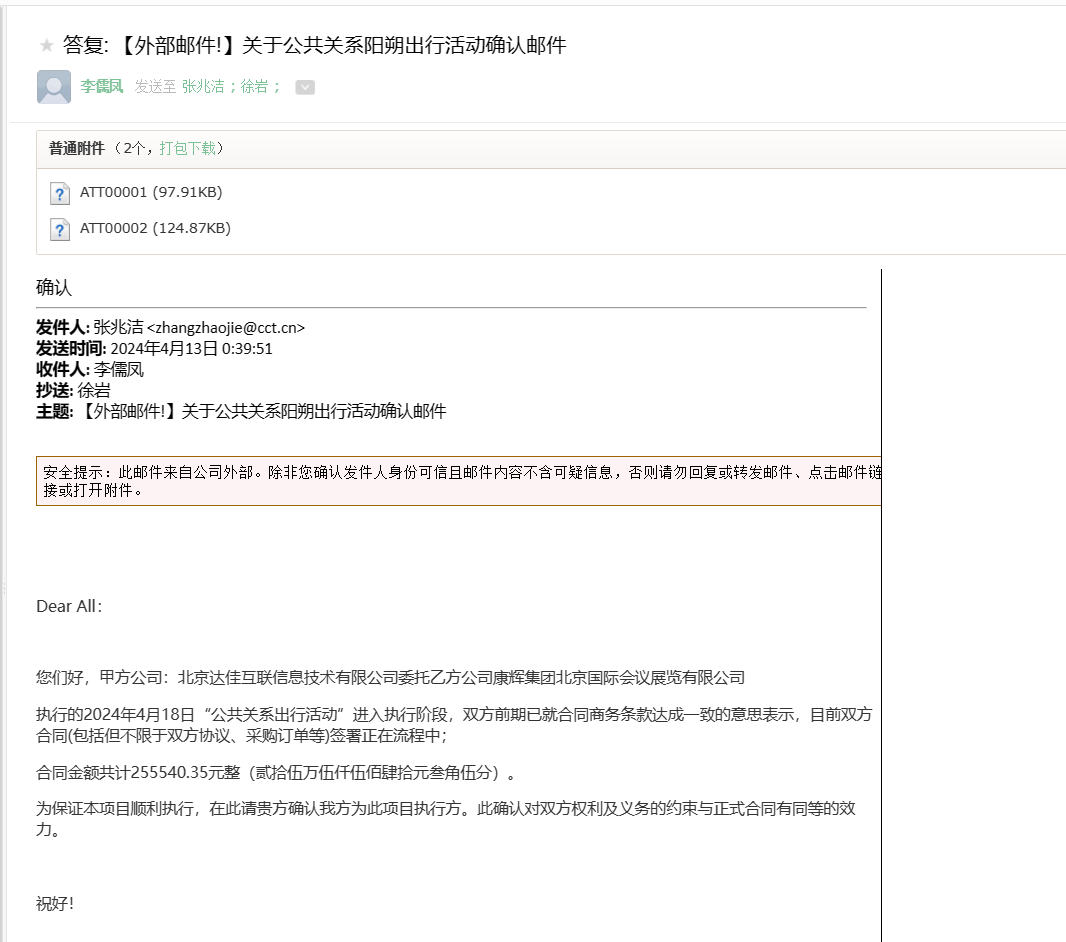
Task: Click the 主题 line in quoted header
Action: click(241, 411)
